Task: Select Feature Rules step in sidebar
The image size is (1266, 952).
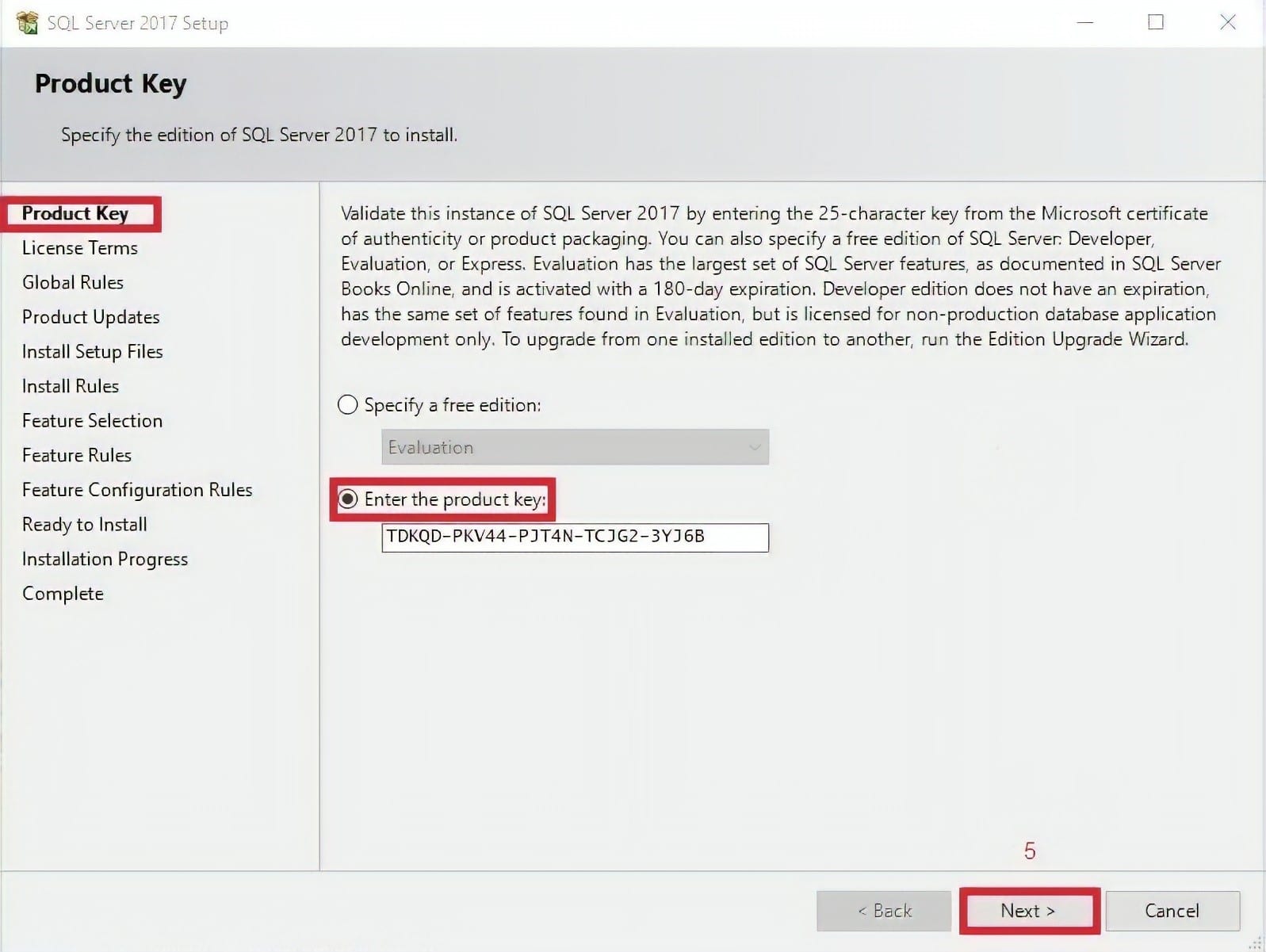Action: 77,456
